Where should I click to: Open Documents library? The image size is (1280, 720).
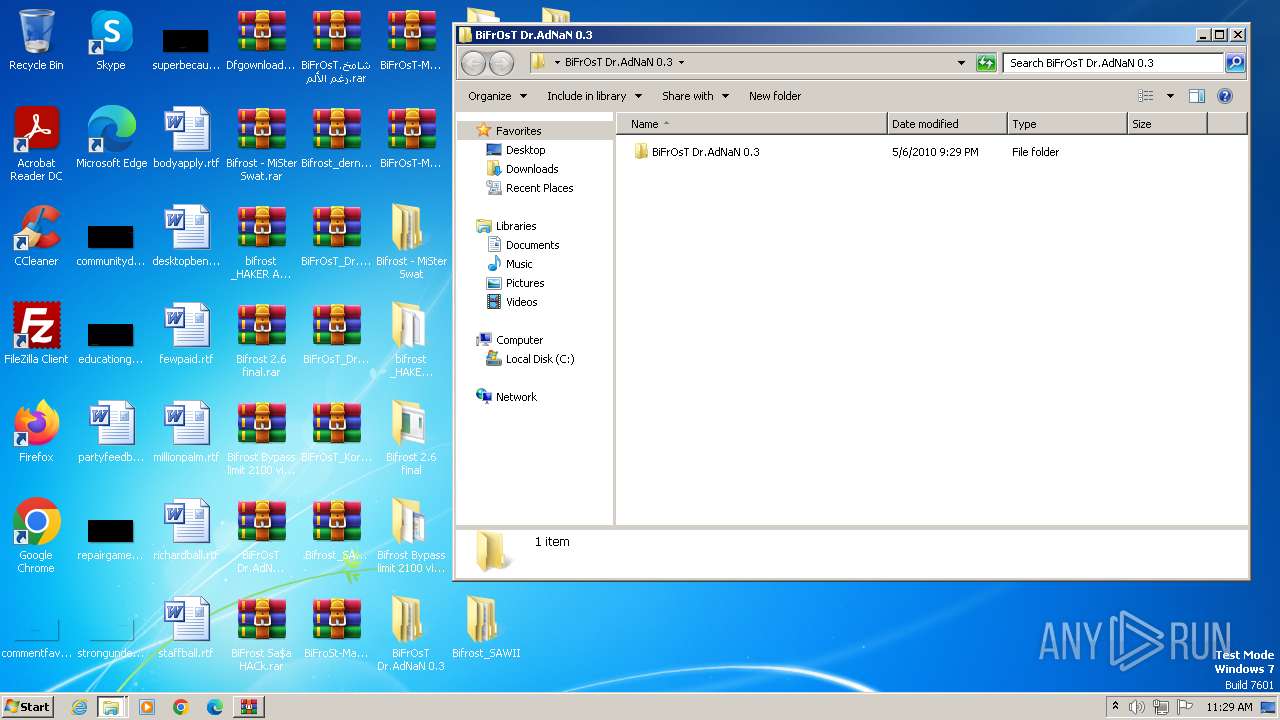pyautogui.click(x=532, y=245)
